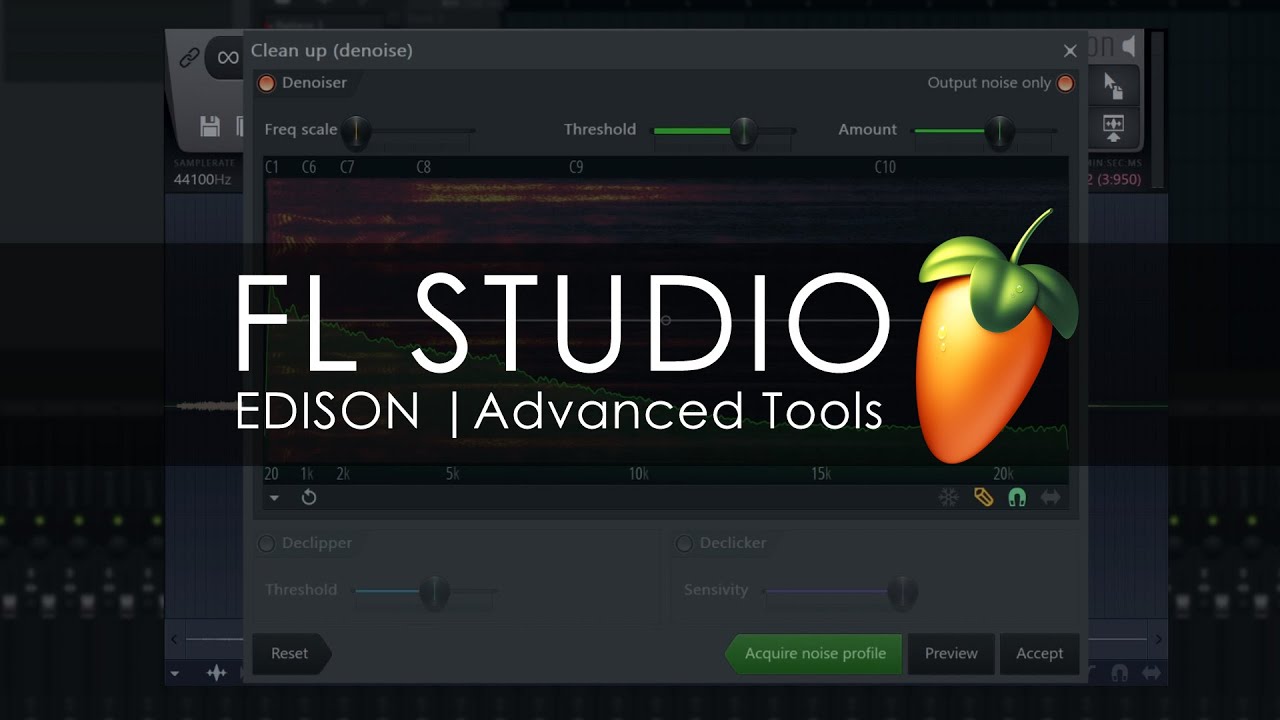
Task: Toggle the infinity loop button in Edison
Action: 226,58
